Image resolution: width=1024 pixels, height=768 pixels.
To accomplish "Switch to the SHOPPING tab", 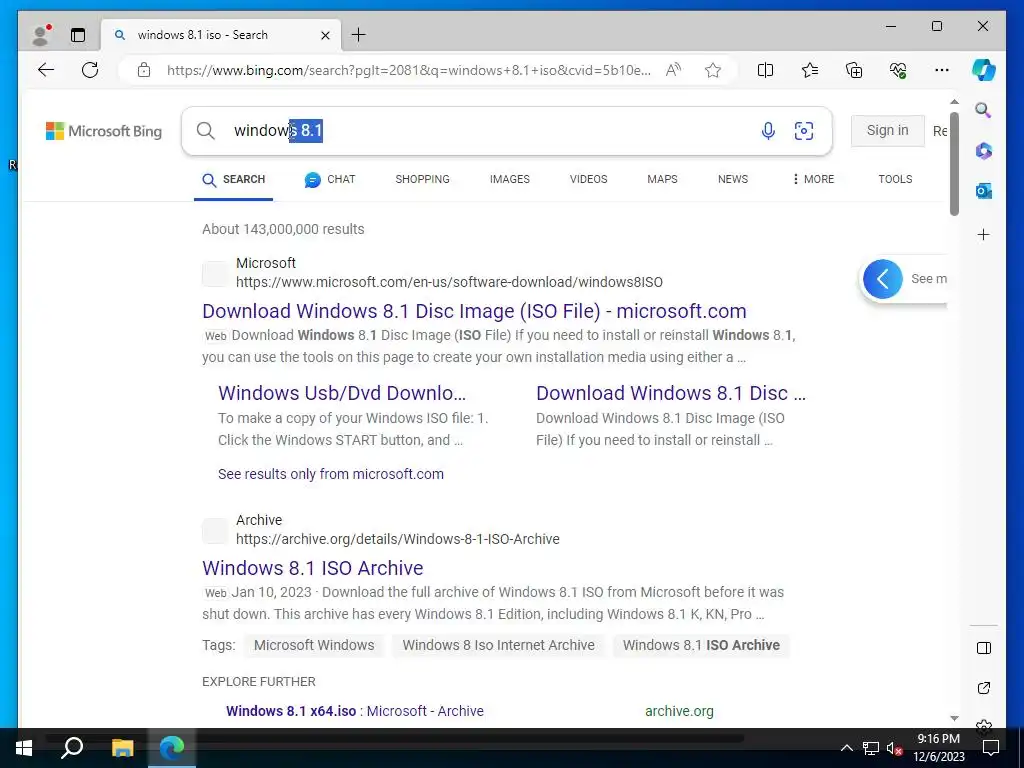I will 422,179.
